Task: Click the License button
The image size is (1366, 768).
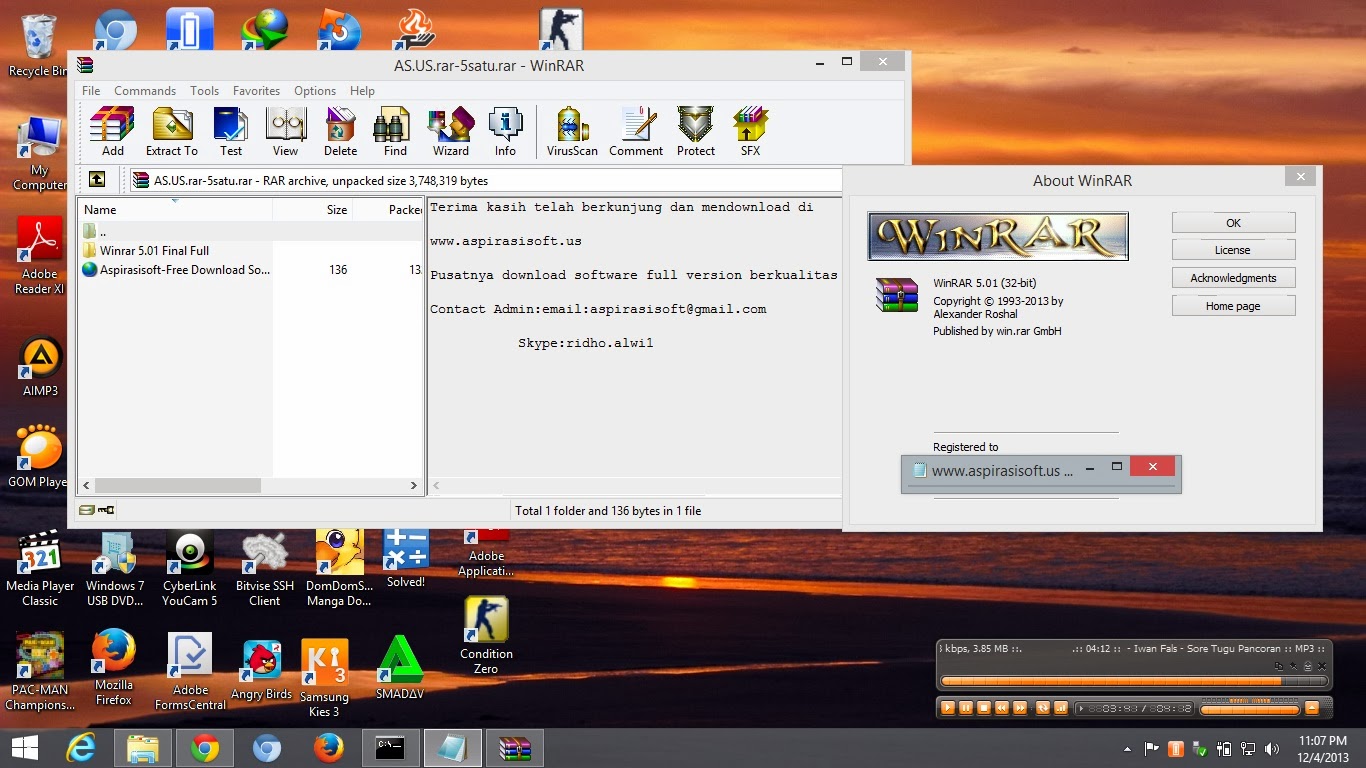Action: click(1233, 250)
